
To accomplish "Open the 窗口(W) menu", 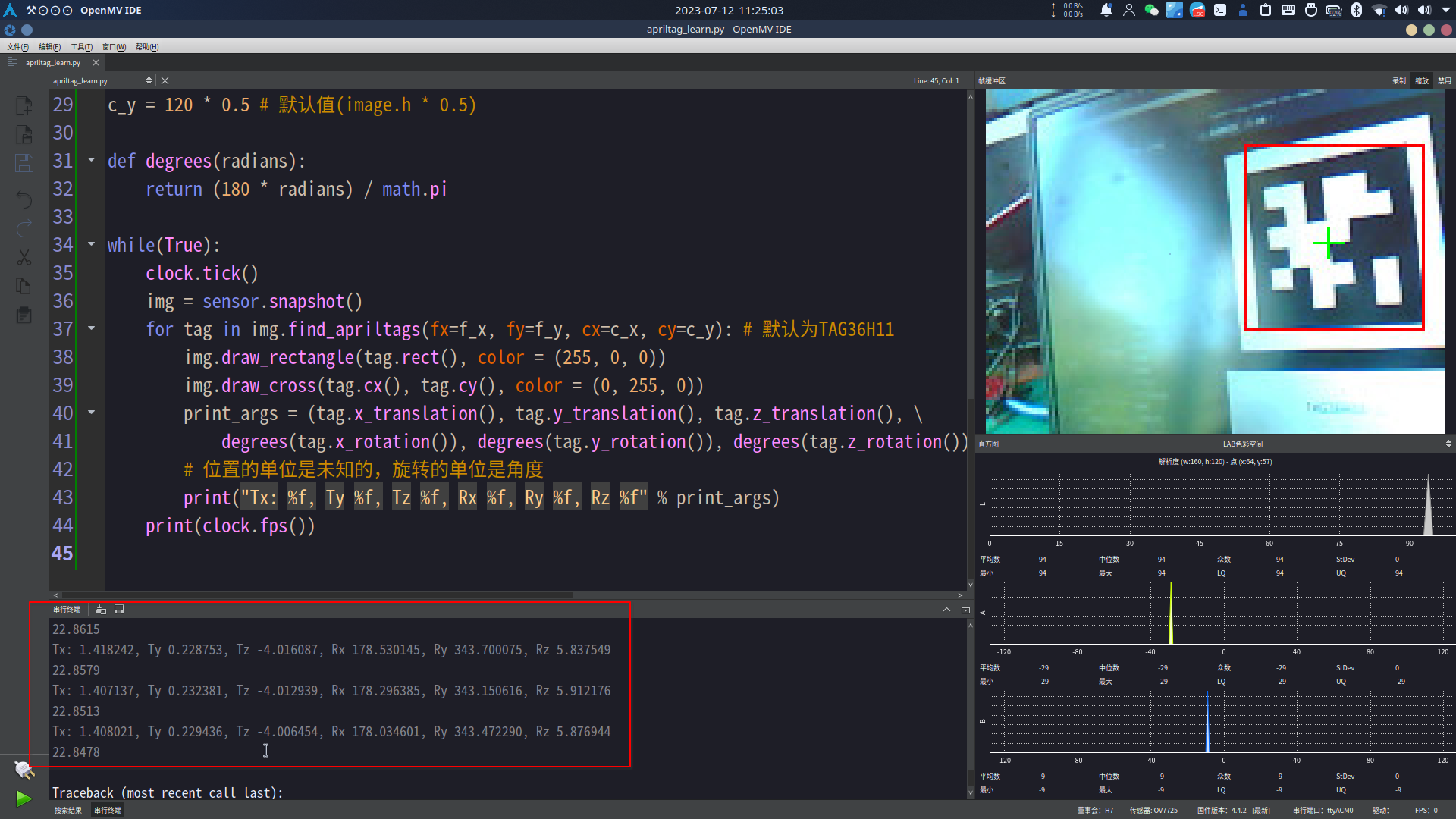I will 114,47.
